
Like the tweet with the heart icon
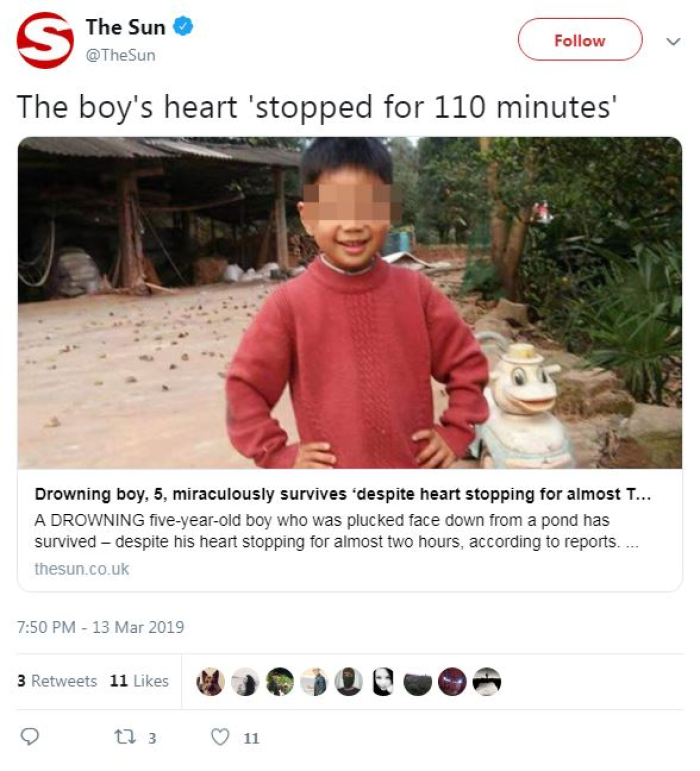pos(219,737)
